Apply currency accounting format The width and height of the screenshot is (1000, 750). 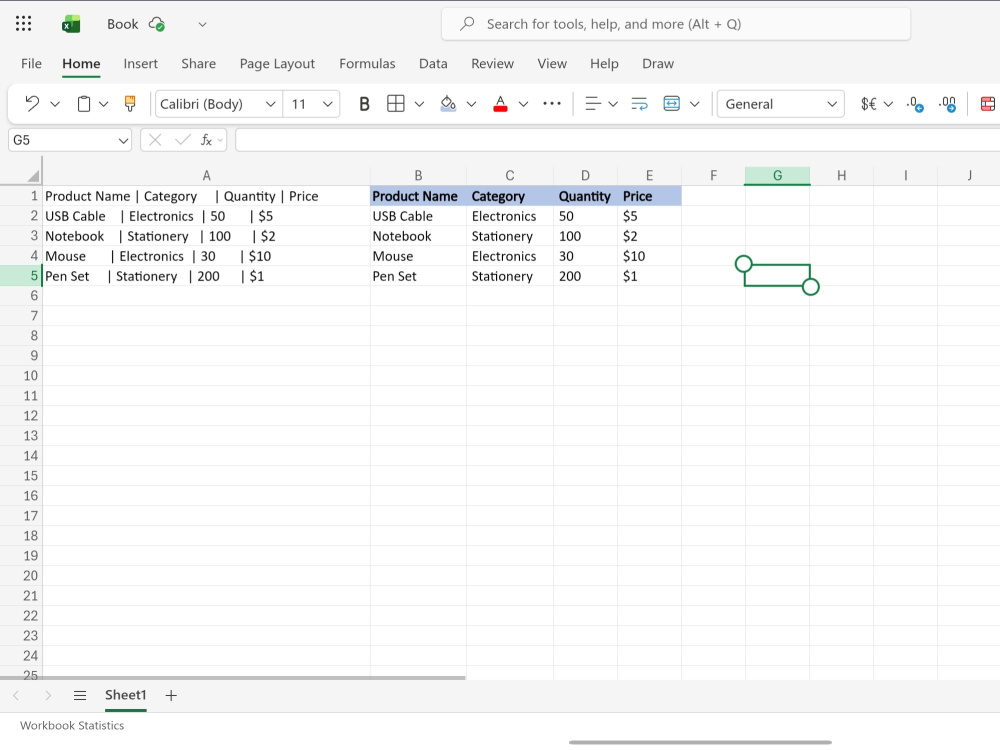869,104
